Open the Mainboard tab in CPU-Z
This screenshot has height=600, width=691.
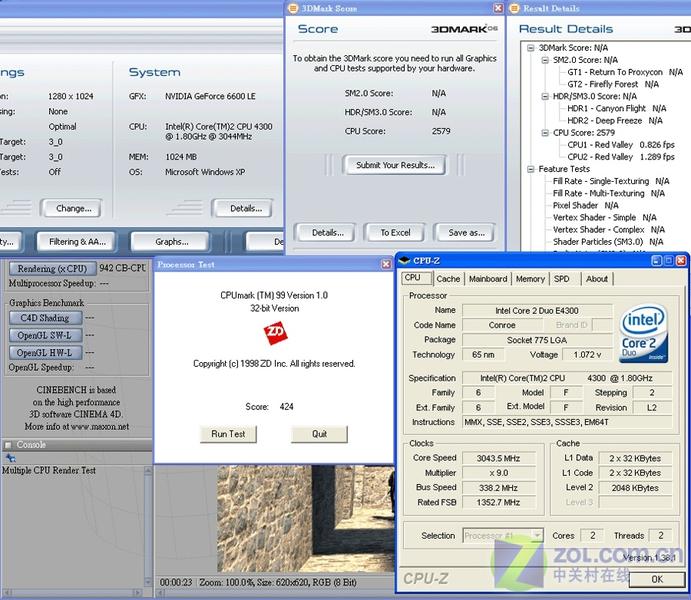488,279
